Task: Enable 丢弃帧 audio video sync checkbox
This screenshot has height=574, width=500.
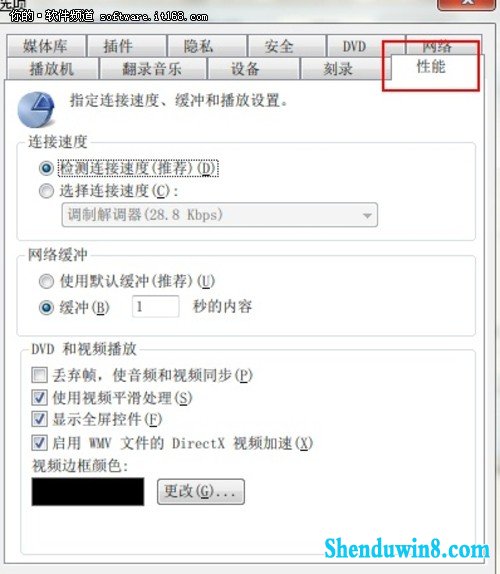Action: point(40,375)
